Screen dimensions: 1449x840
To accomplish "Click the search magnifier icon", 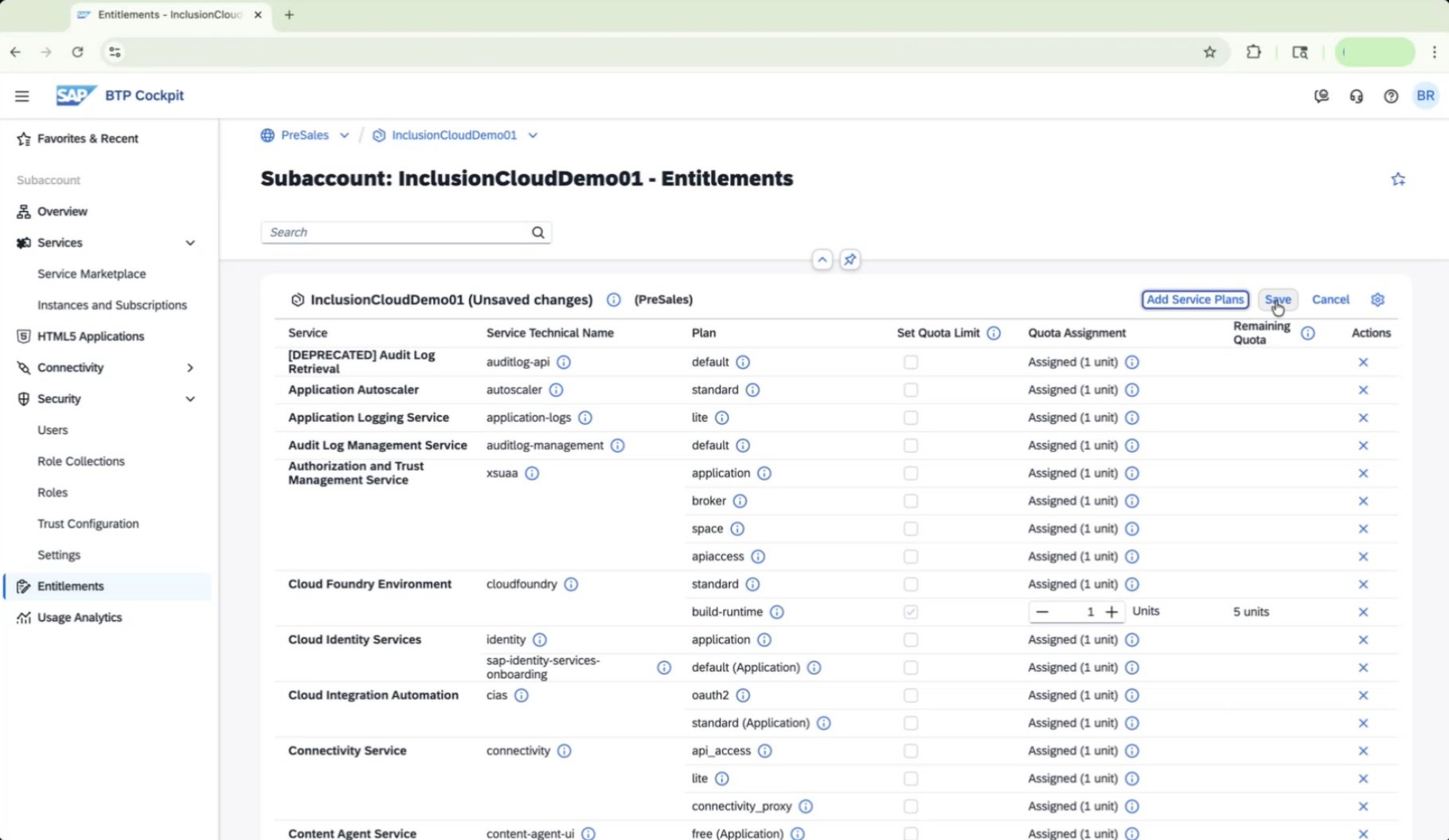I will (538, 232).
